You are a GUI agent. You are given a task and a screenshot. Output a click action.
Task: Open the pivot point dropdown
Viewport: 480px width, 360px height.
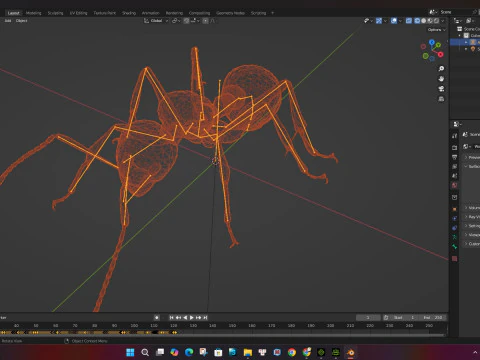(x=176, y=21)
